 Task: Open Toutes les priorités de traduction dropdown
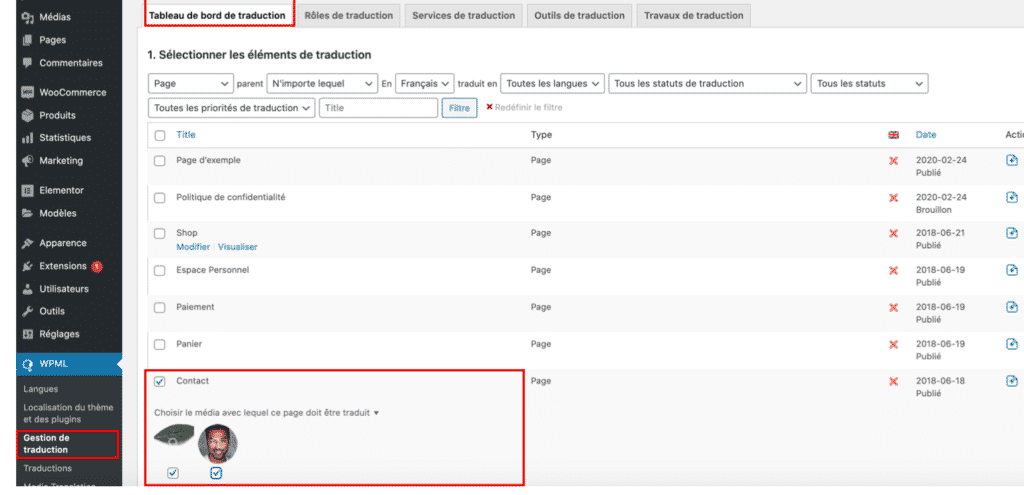pos(231,108)
